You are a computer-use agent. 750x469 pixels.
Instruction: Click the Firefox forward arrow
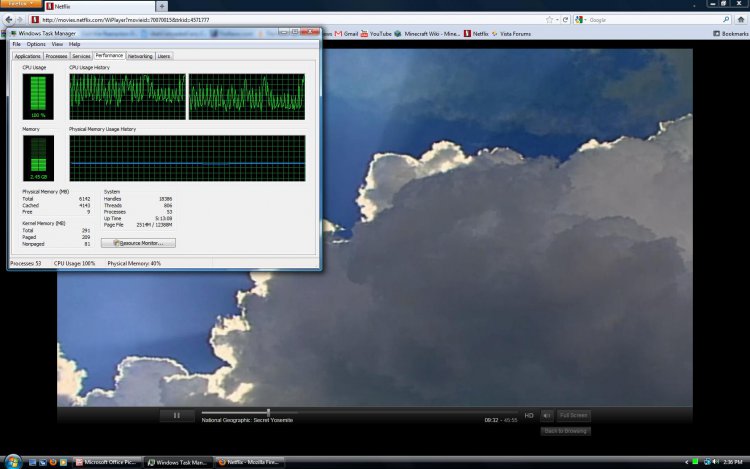click(x=20, y=20)
